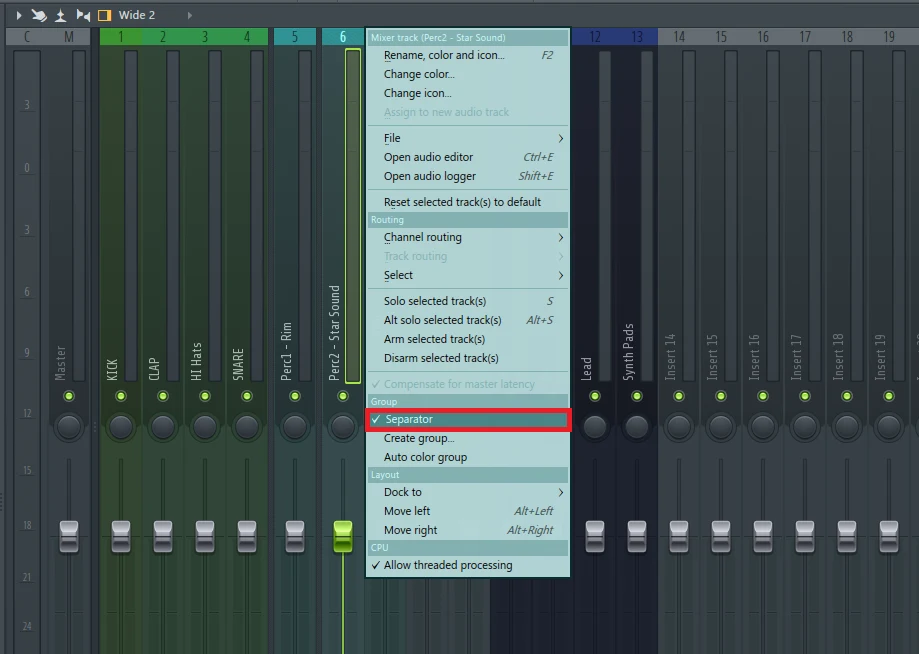Uncheck Allow threaded processing
This screenshot has width=919, height=654.
click(x=447, y=565)
